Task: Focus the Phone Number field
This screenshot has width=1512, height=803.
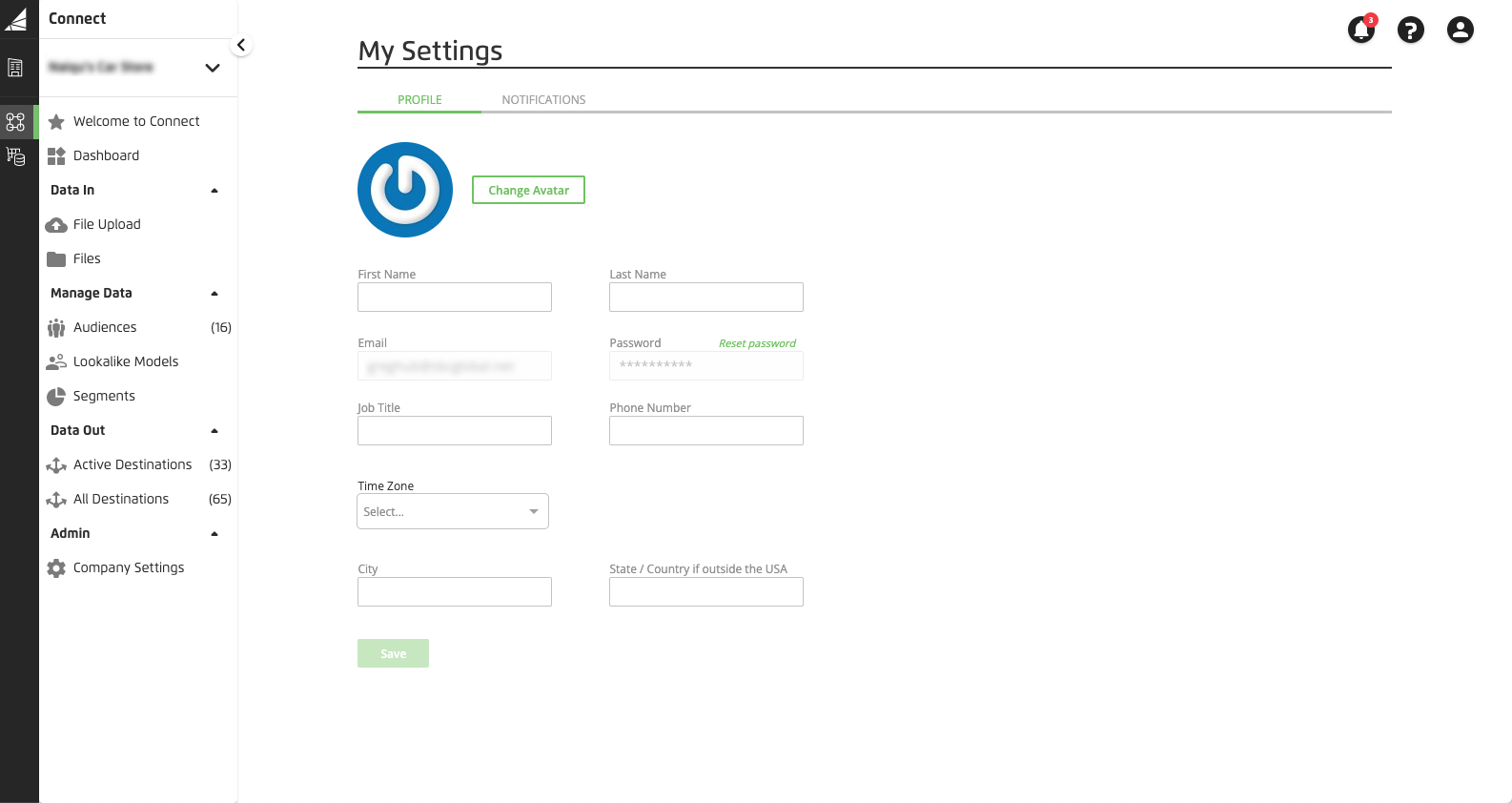Action: [x=706, y=430]
